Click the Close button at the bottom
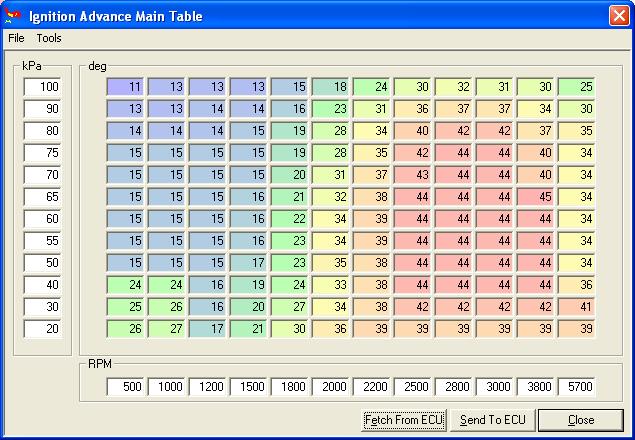This screenshot has width=635, height=440. click(x=581, y=420)
